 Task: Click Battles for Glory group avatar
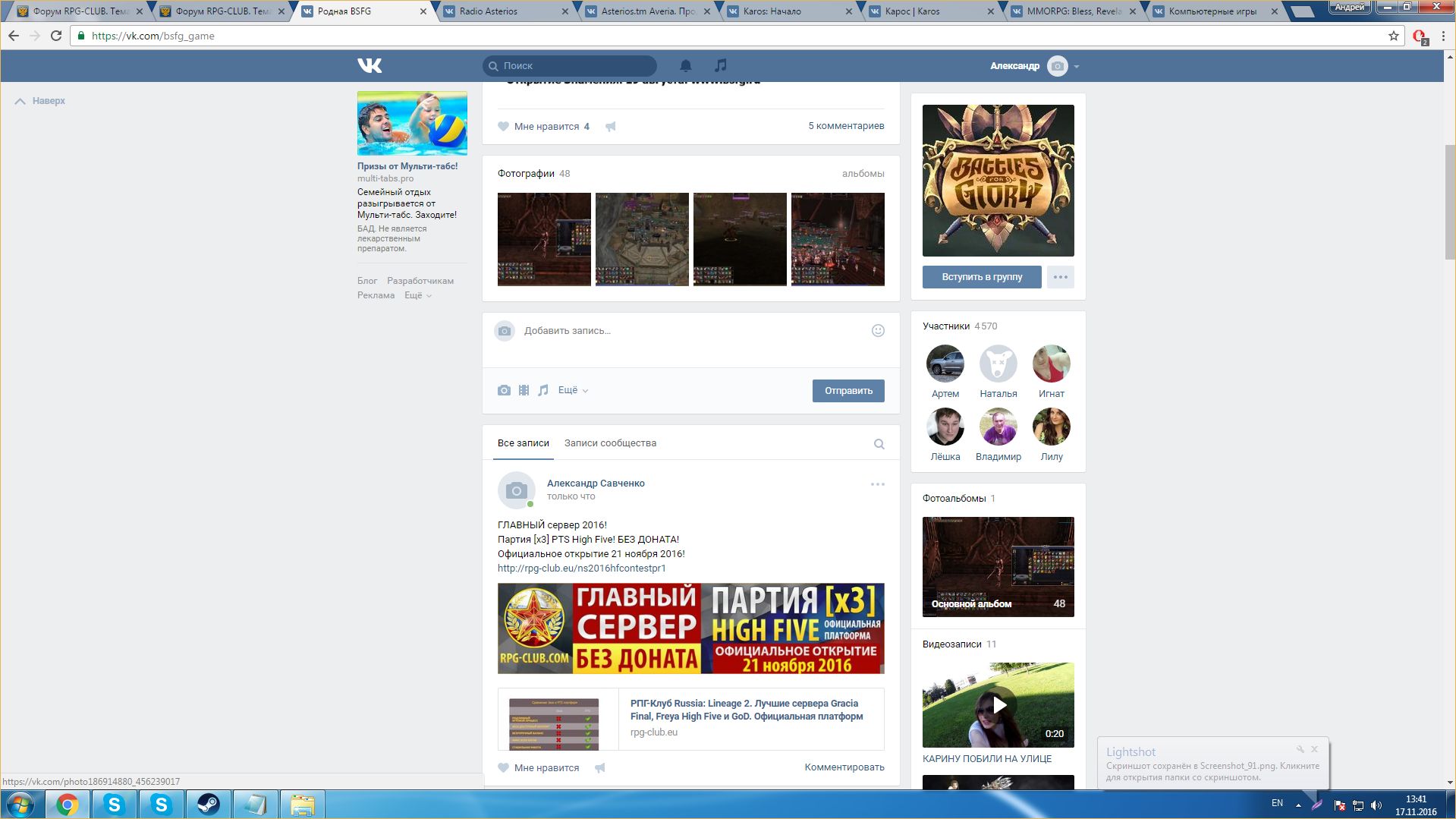(x=998, y=181)
